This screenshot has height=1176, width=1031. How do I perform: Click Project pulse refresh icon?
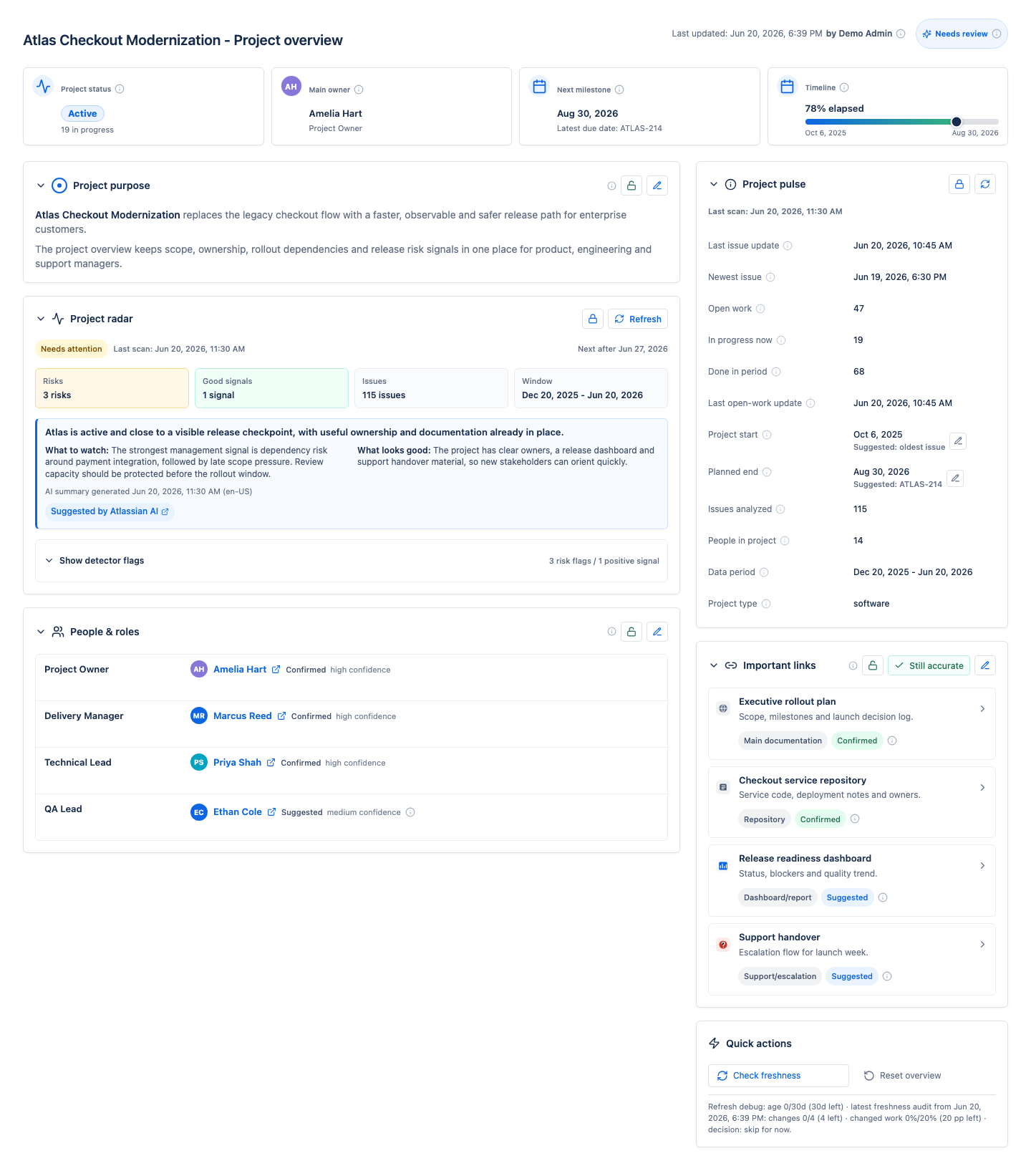[985, 184]
